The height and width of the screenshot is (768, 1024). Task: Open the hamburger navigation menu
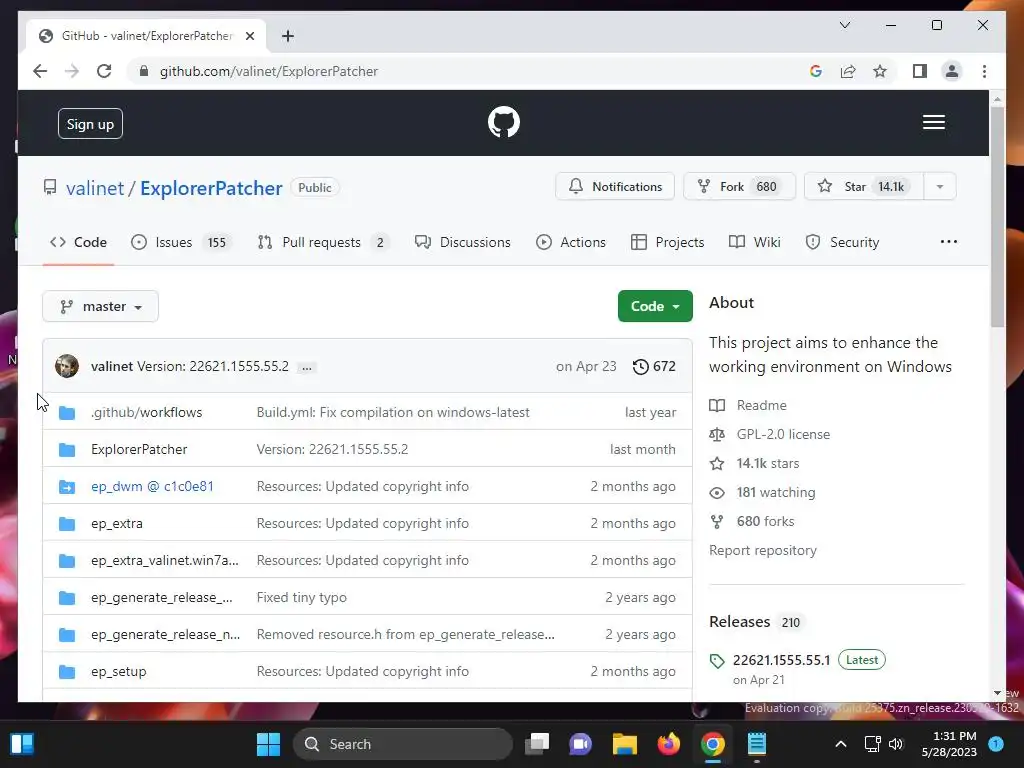tap(933, 122)
